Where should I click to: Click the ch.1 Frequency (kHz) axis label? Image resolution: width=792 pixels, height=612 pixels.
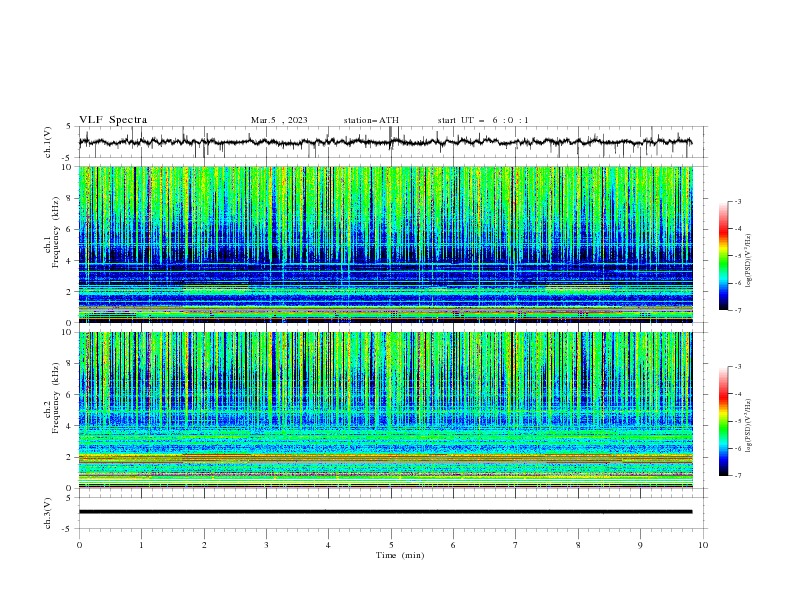tap(52, 233)
